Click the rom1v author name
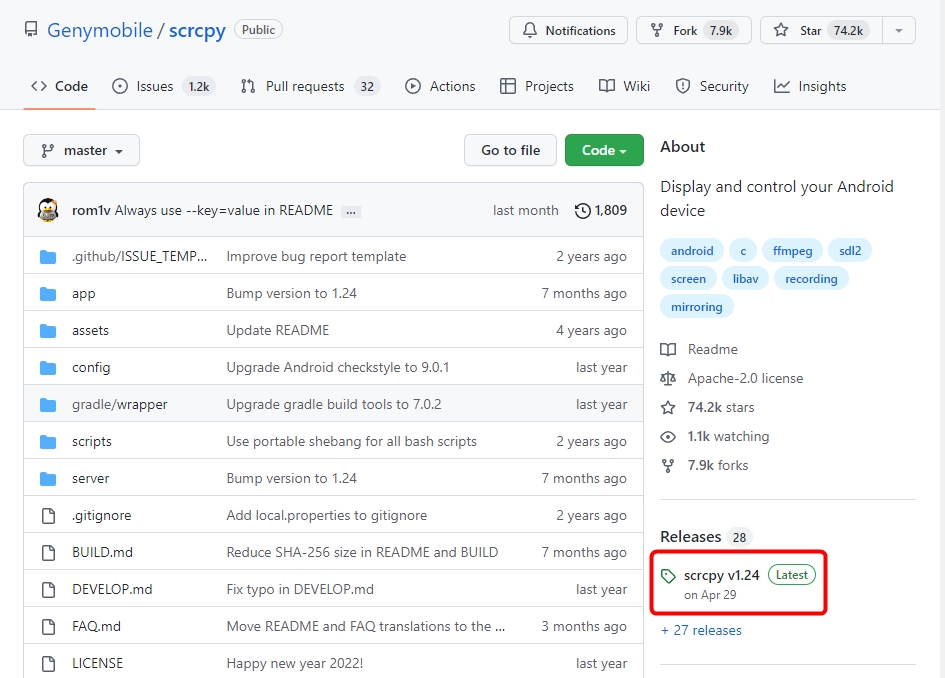Image resolution: width=945 pixels, height=678 pixels. [x=91, y=210]
